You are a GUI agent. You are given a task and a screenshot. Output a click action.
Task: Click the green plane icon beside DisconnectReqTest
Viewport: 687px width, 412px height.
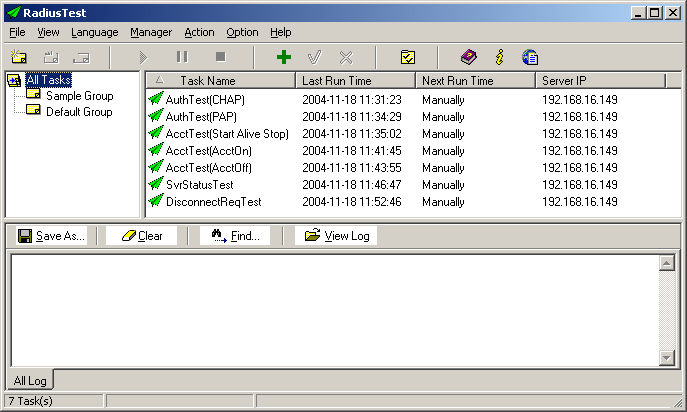156,201
